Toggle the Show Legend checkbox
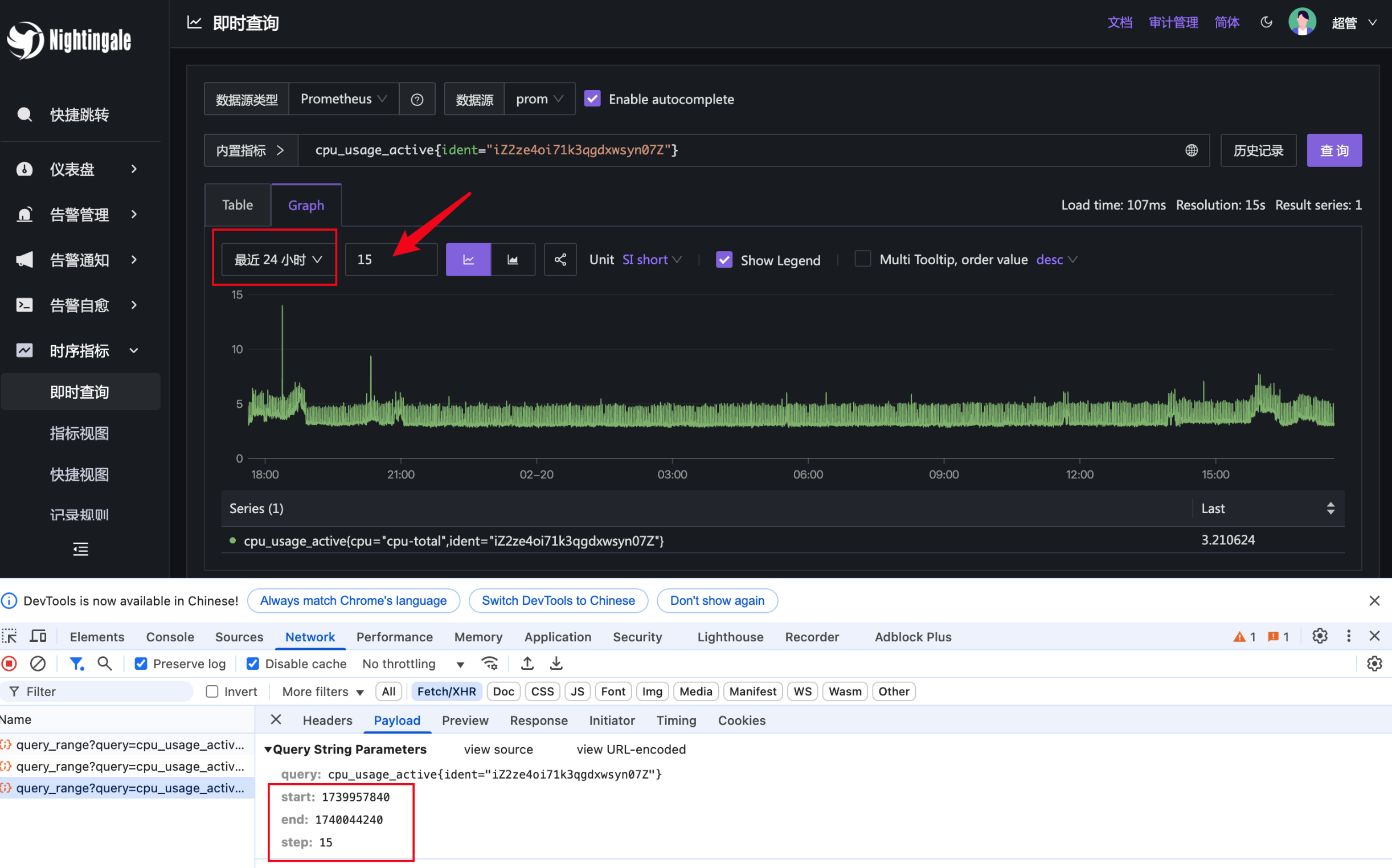This screenshot has width=1392, height=868. tap(724, 260)
